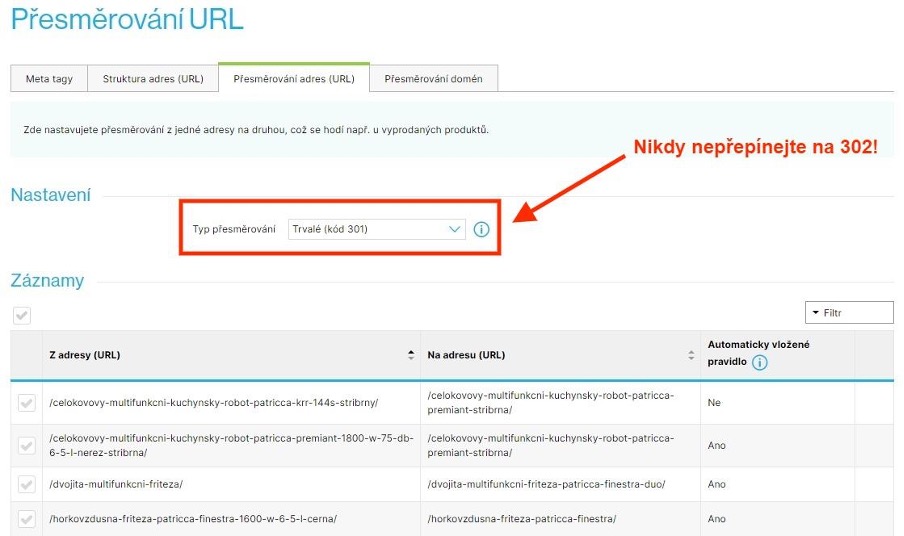Open the Struktura adres (URL) tab
This screenshot has height=536, width=904.
(x=153, y=79)
